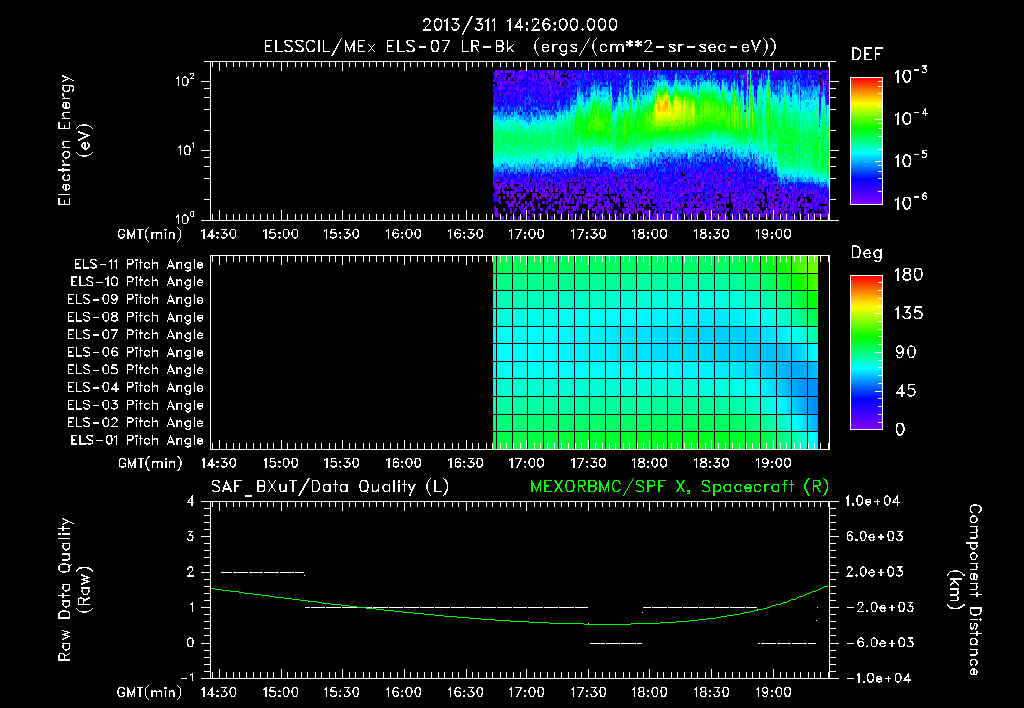Click 18:00 time label under pitch angle panel

click(x=649, y=464)
